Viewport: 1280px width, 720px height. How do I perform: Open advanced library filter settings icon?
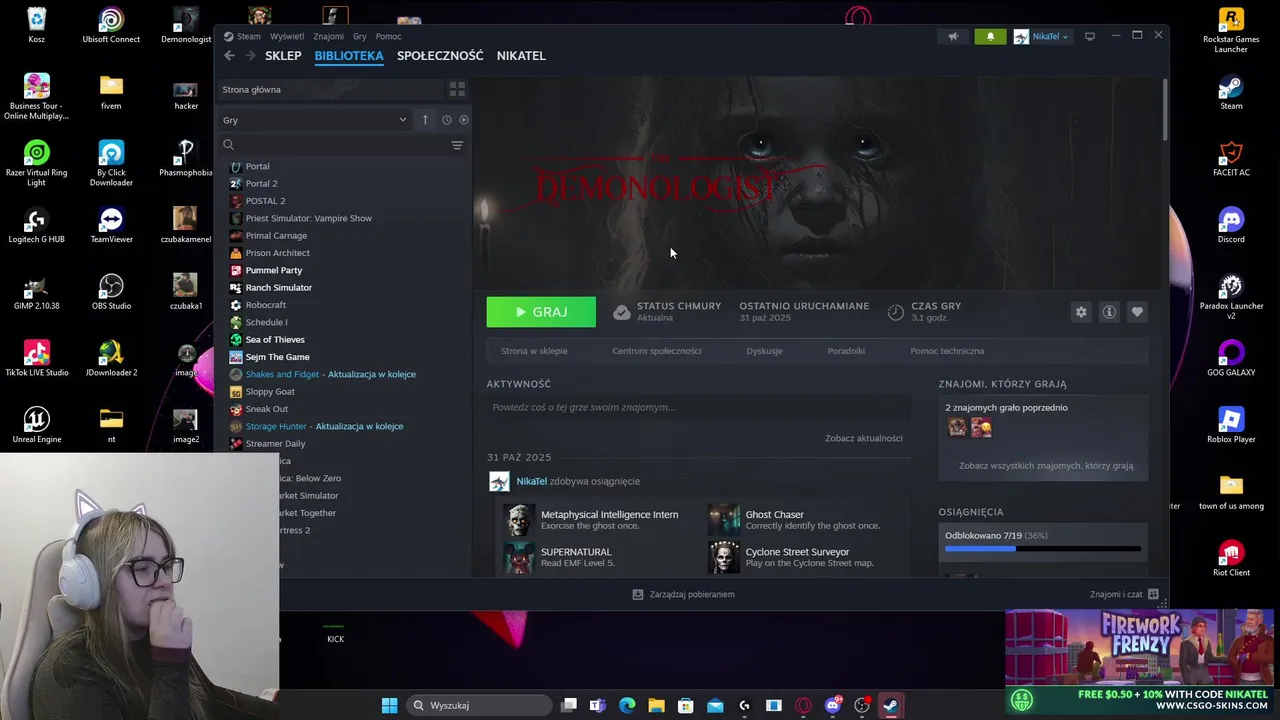[x=457, y=145]
